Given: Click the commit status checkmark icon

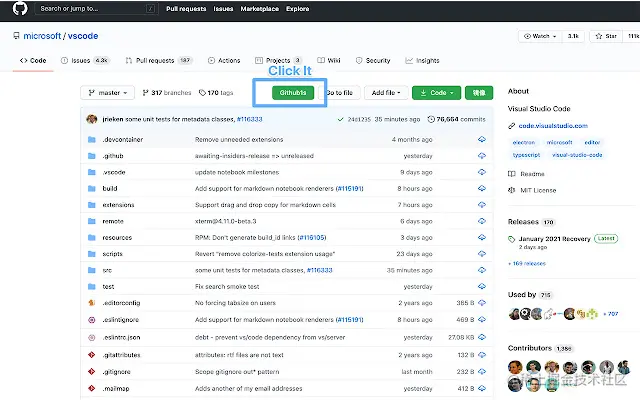Looking at the screenshot, I should (340, 119).
